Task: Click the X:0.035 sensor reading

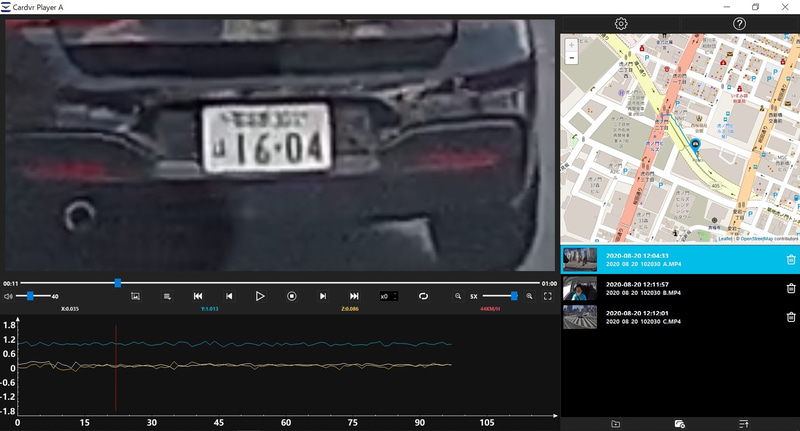Action: (70, 309)
